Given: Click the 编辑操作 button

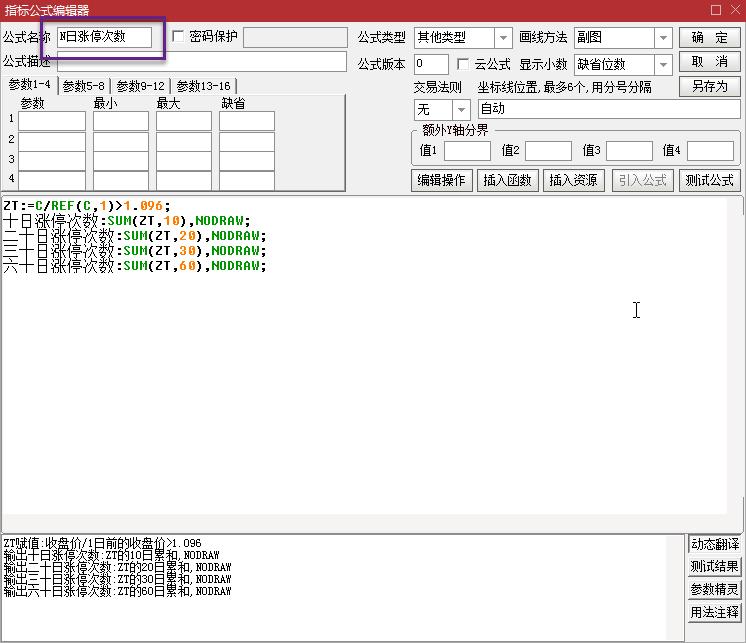Looking at the screenshot, I should click(441, 180).
